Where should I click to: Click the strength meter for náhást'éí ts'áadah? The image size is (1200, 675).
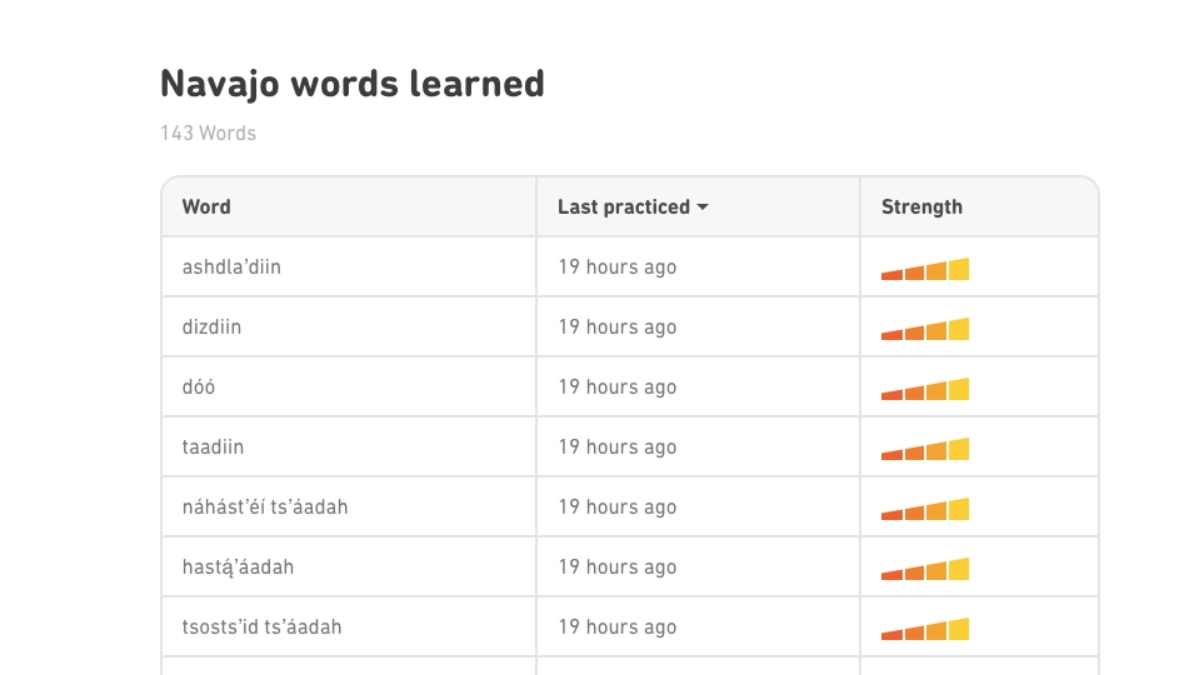(925, 507)
